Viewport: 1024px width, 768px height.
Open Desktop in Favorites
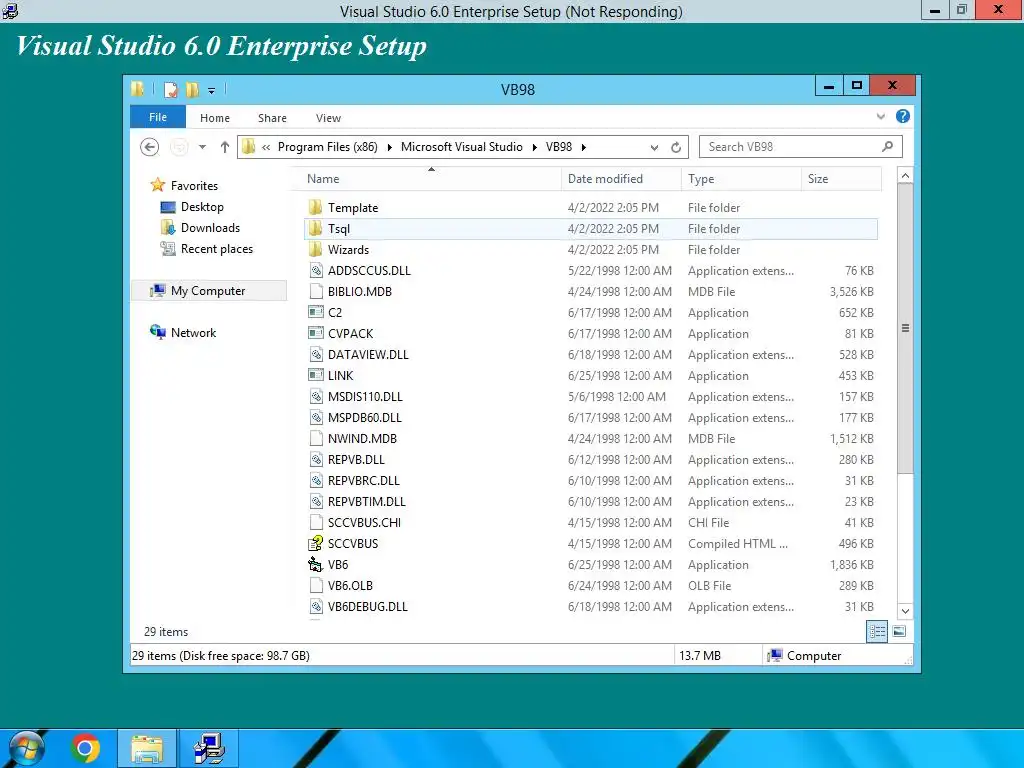pyautogui.click(x=202, y=207)
